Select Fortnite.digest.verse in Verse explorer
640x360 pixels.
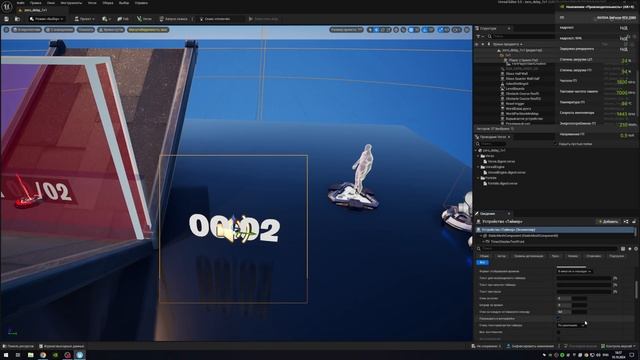tap(502, 184)
